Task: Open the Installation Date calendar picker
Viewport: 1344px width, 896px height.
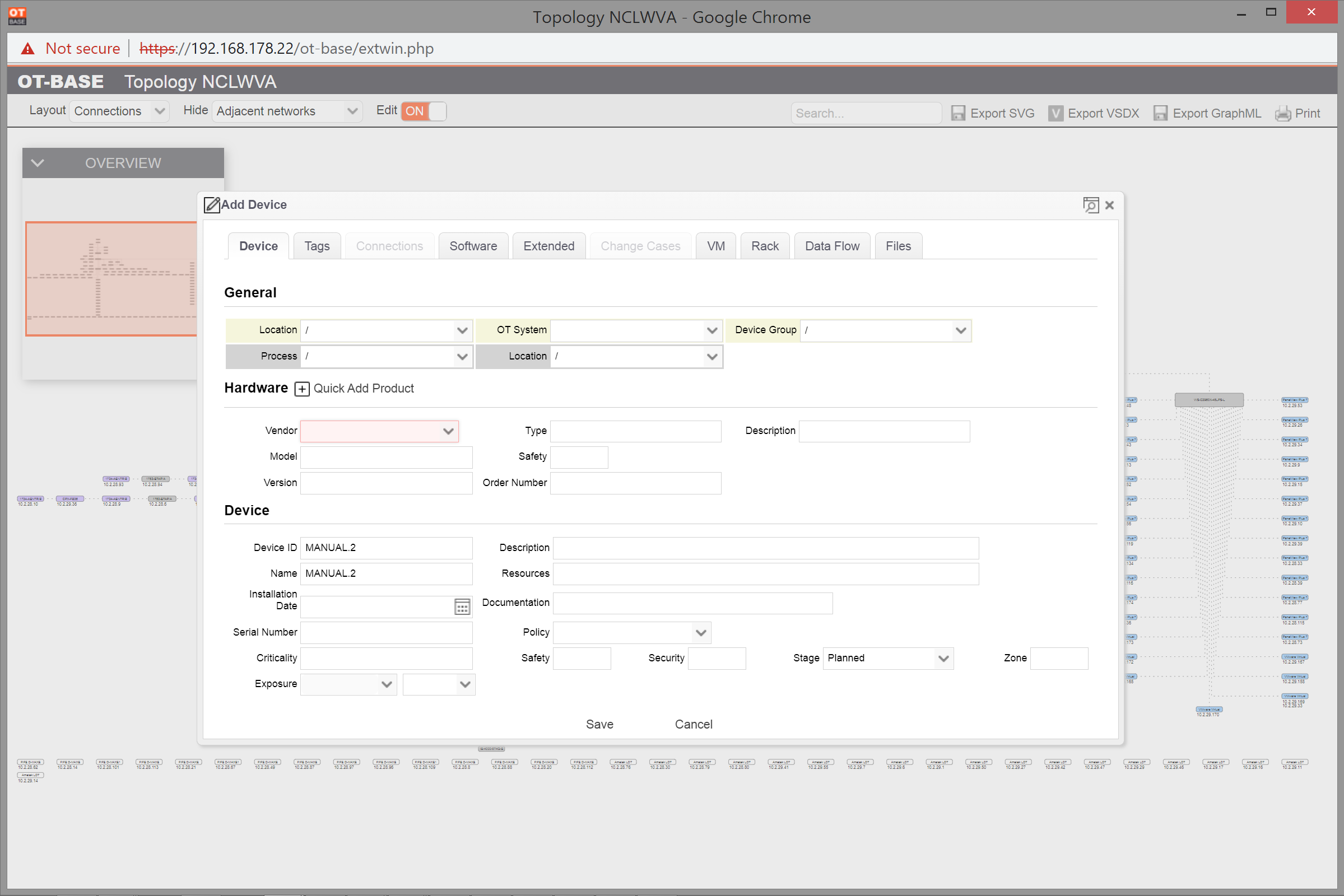Action: [462, 607]
